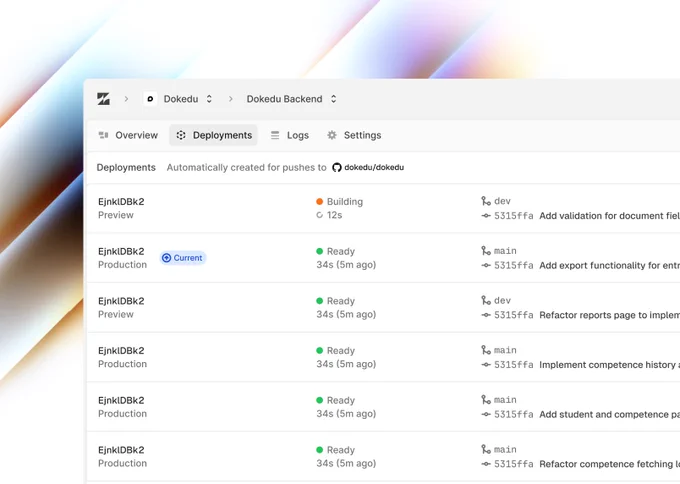Click the orange Building status dot

pos(320,202)
